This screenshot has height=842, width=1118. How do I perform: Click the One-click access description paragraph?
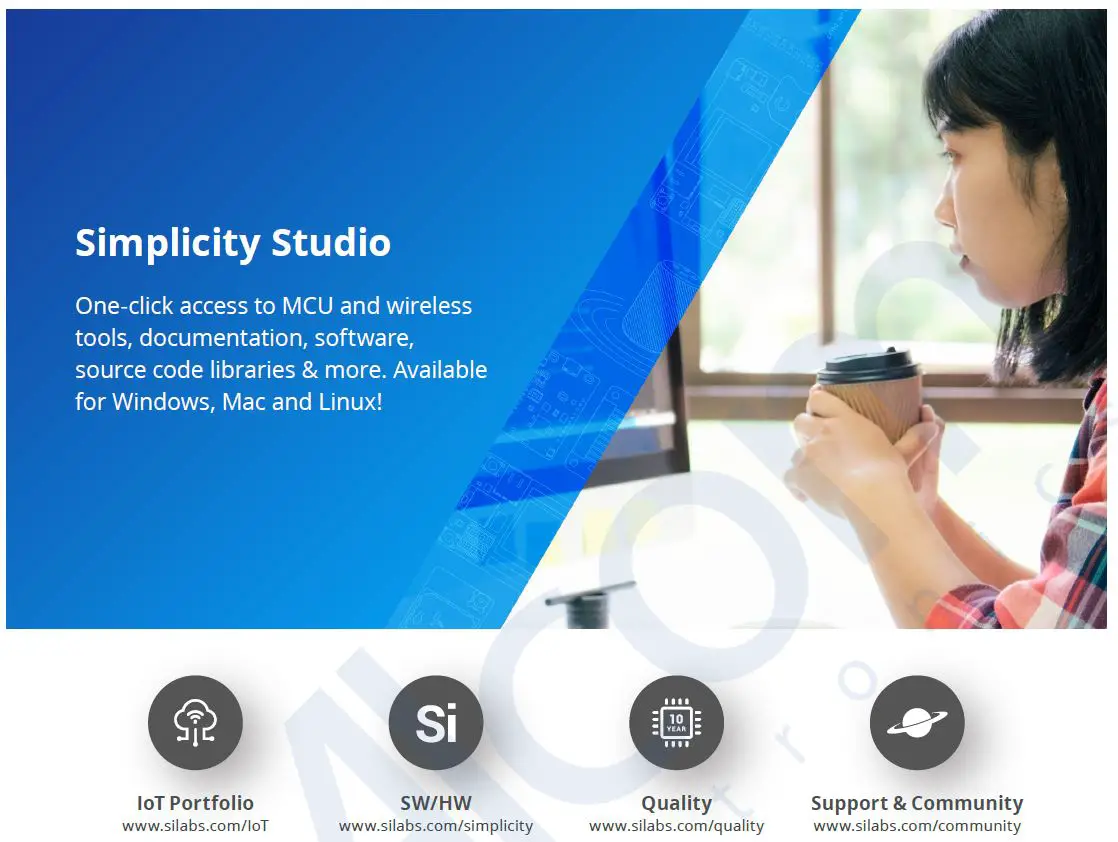281,354
